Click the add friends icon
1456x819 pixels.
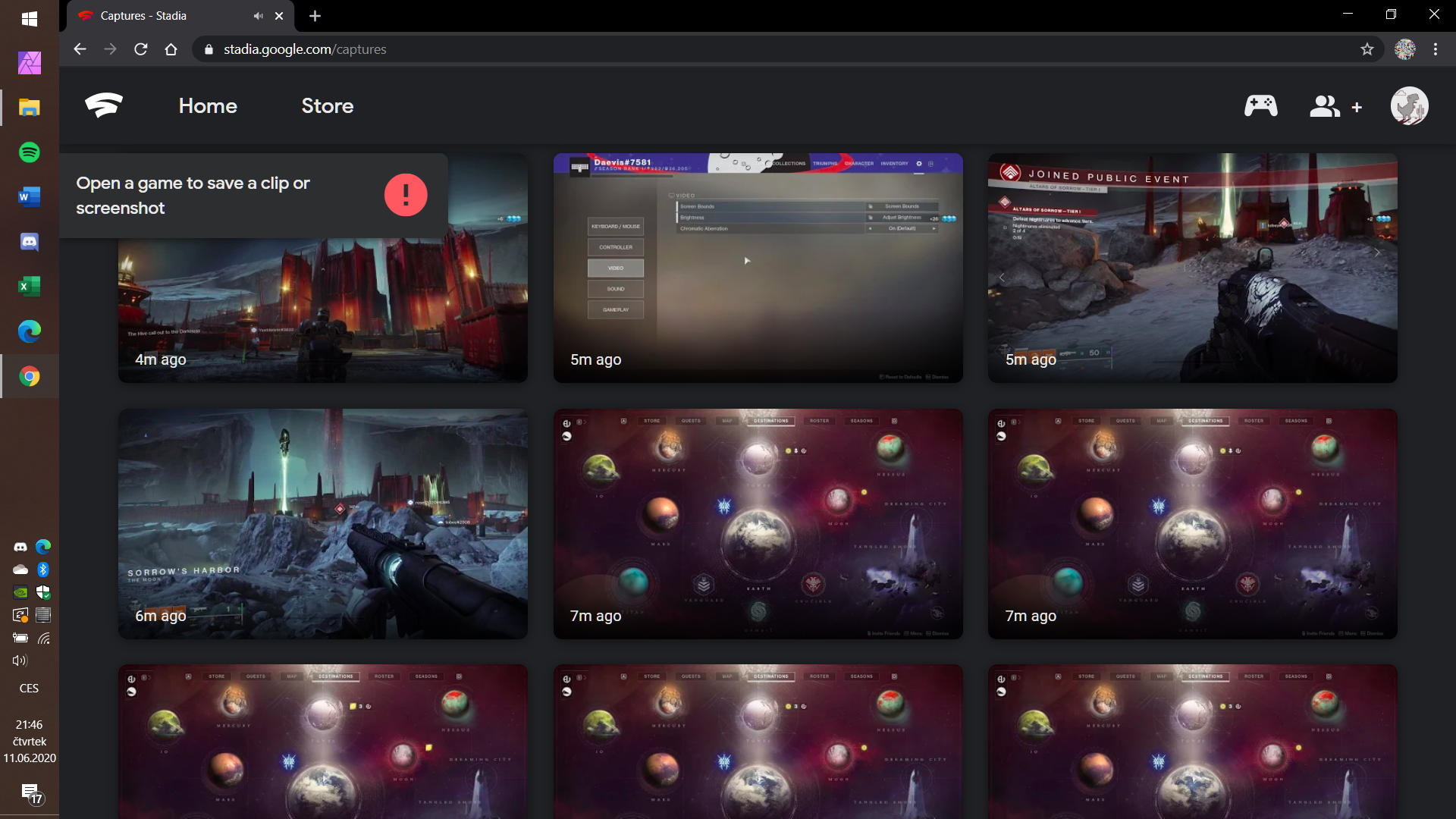1335,107
